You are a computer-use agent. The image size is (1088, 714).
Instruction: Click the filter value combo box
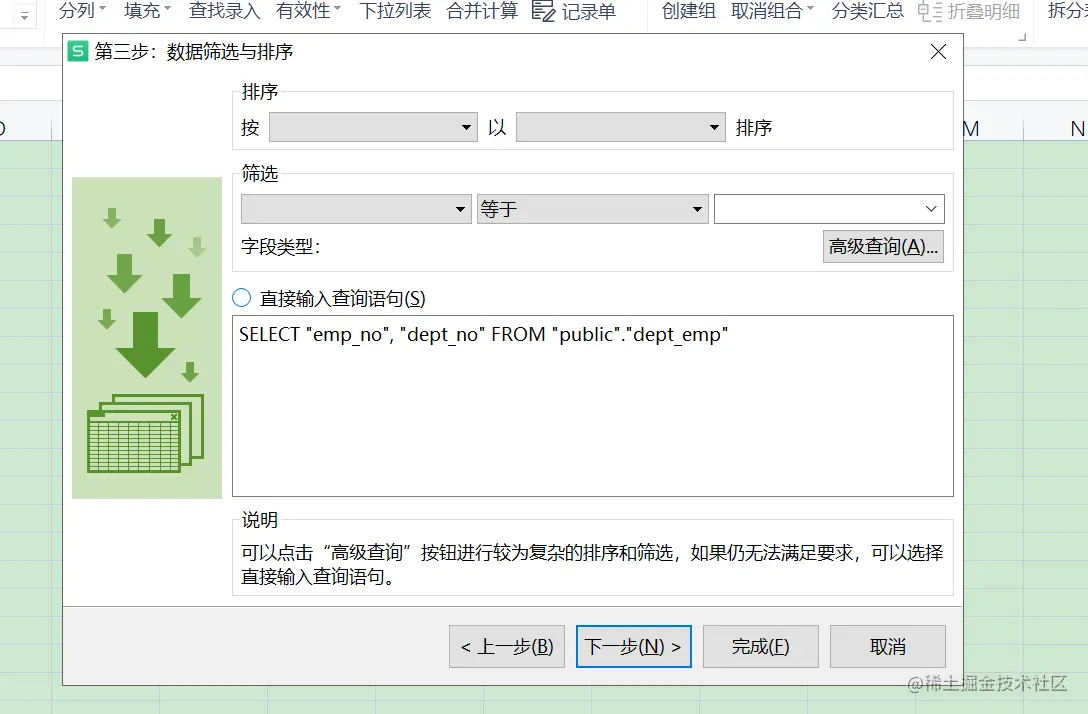829,209
